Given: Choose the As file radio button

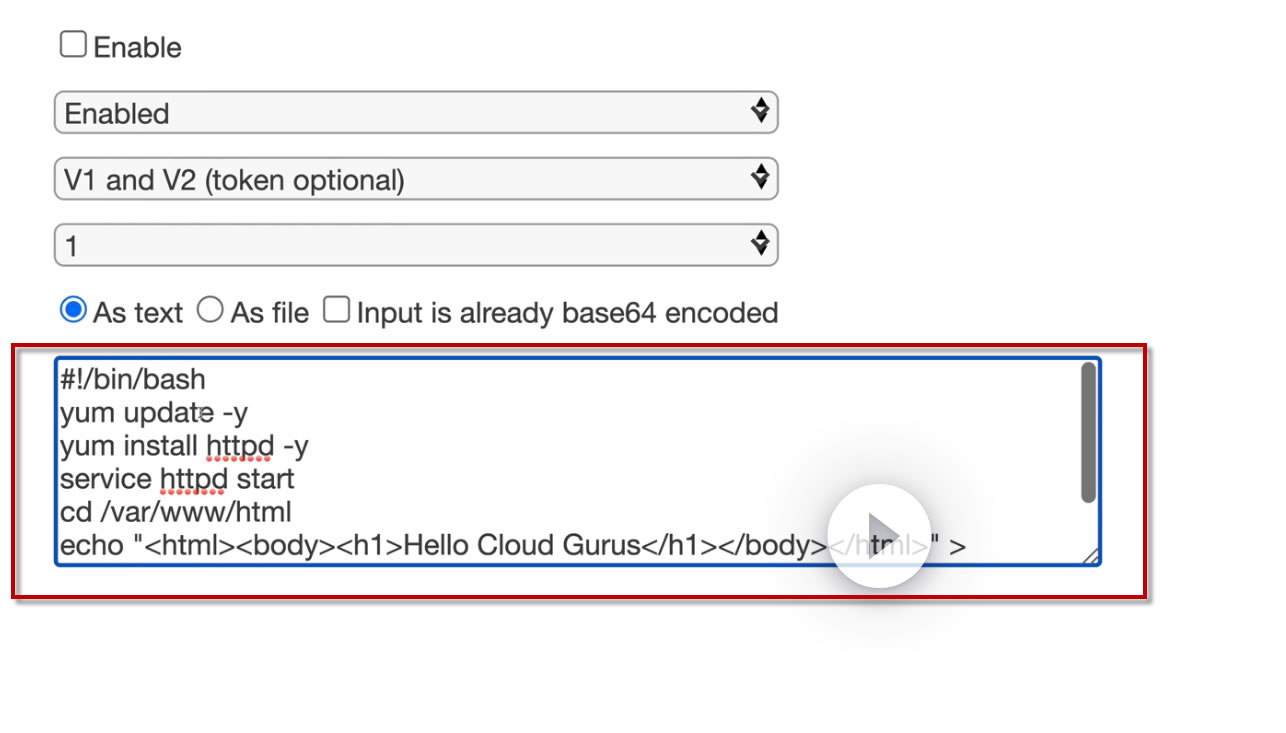Looking at the screenshot, I should (x=210, y=311).
